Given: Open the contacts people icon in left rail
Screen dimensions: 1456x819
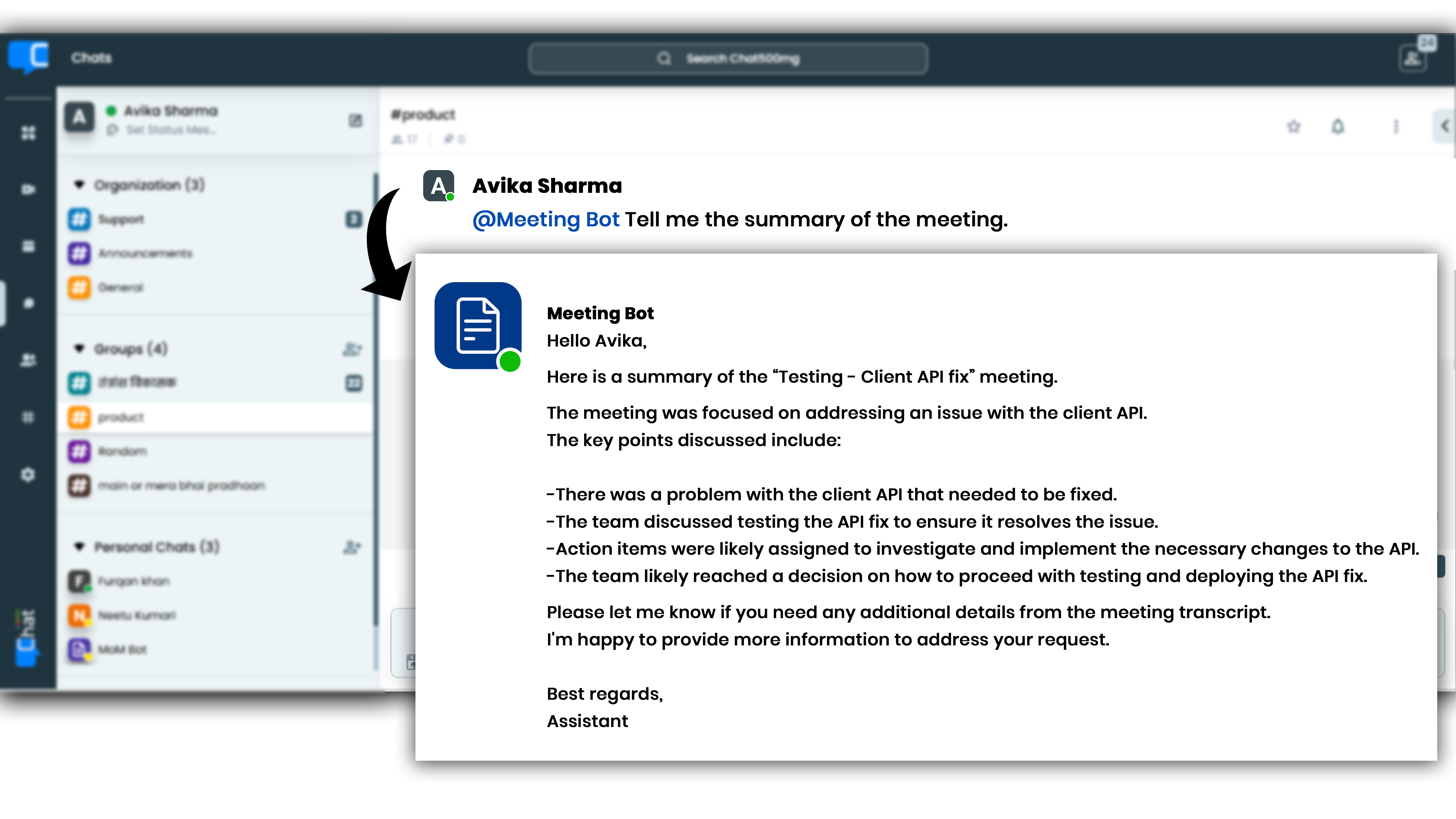Looking at the screenshot, I should [x=28, y=360].
